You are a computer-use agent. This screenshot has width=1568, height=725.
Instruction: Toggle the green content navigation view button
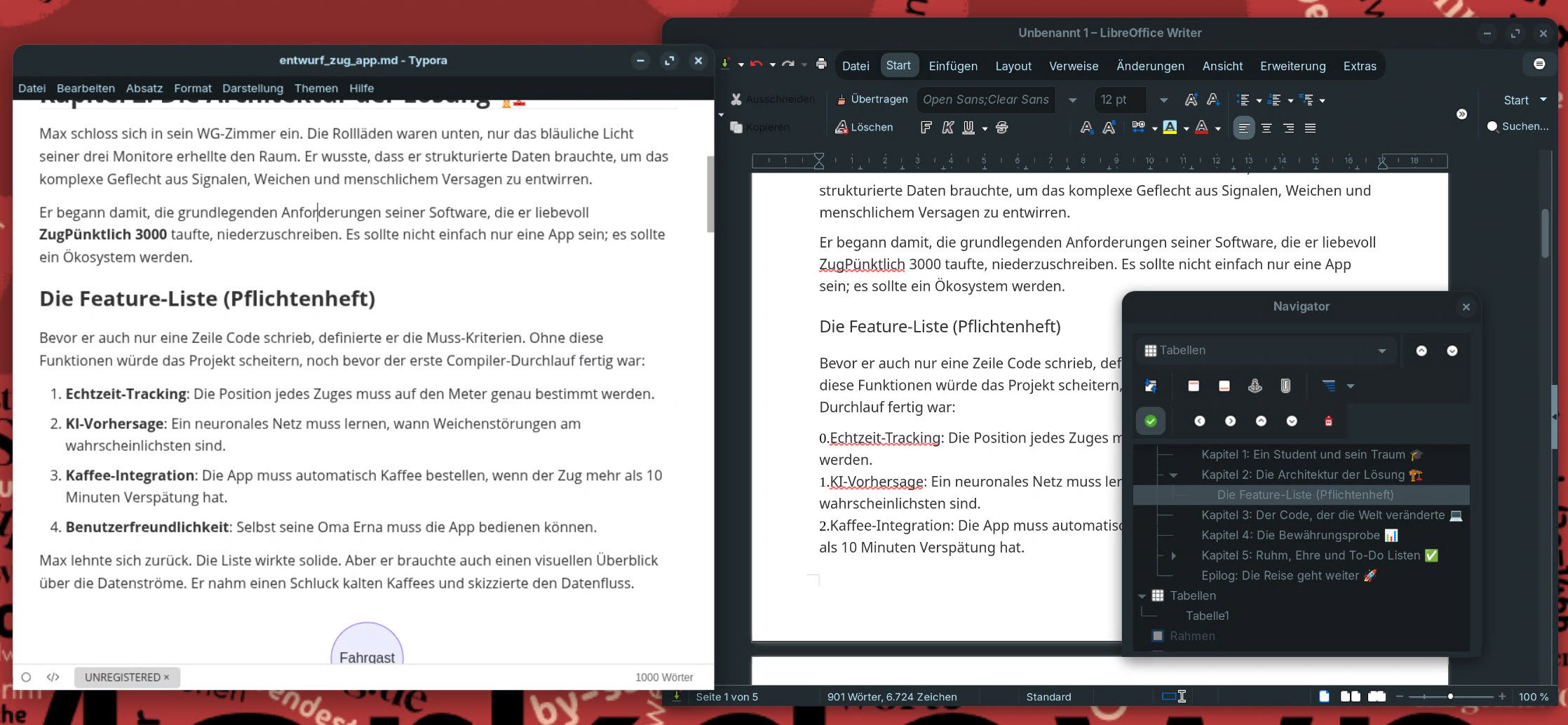tap(1150, 421)
